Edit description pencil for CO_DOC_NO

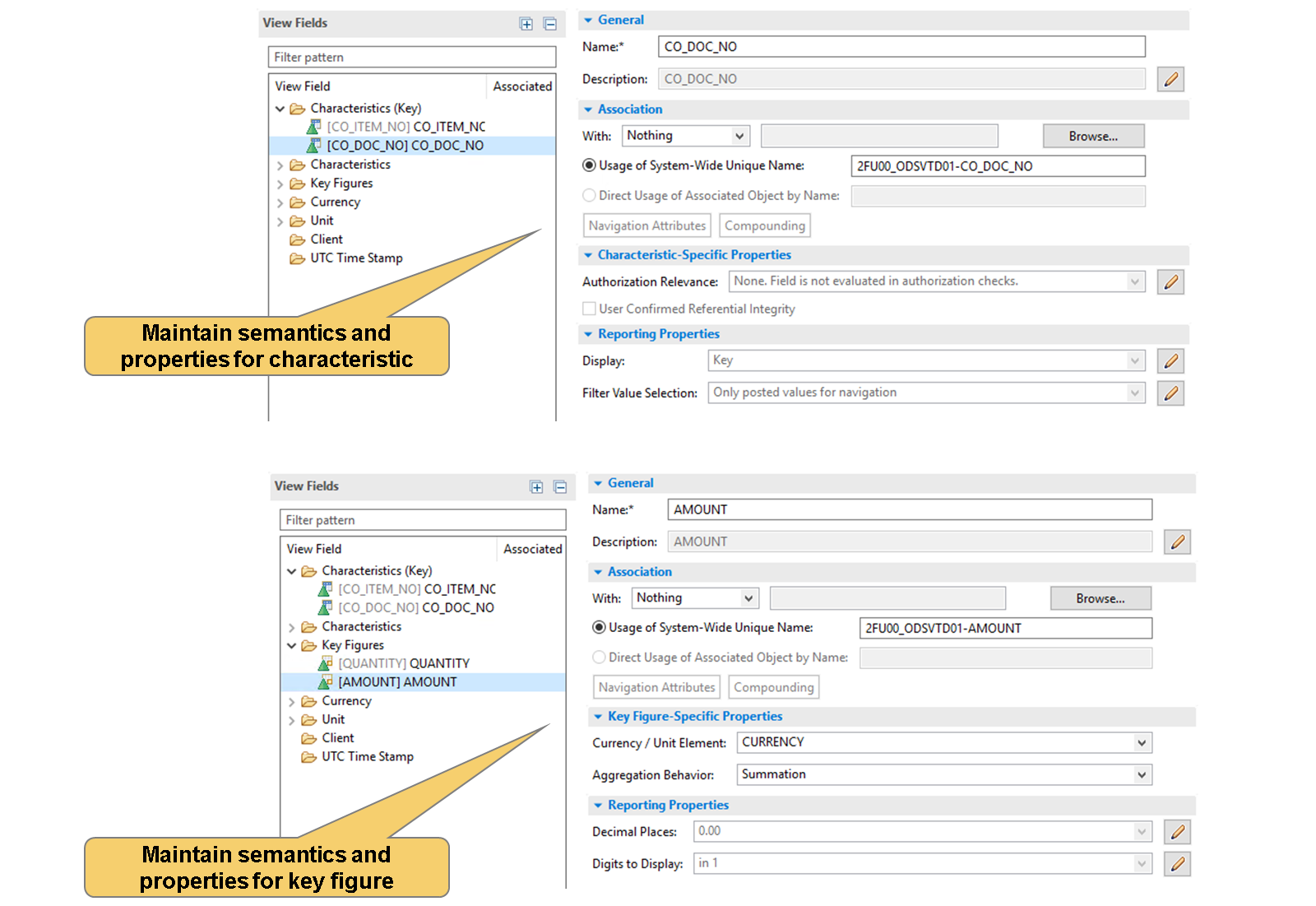click(x=1170, y=79)
